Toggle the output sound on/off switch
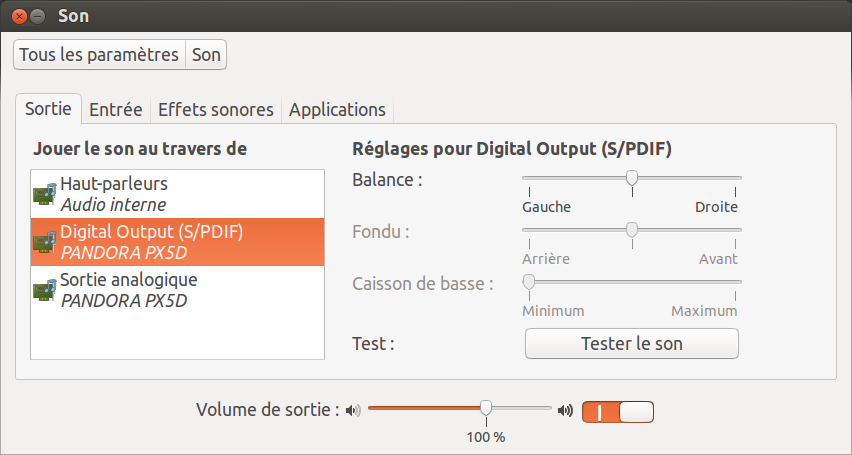852x455 pixels. (618, 411)
